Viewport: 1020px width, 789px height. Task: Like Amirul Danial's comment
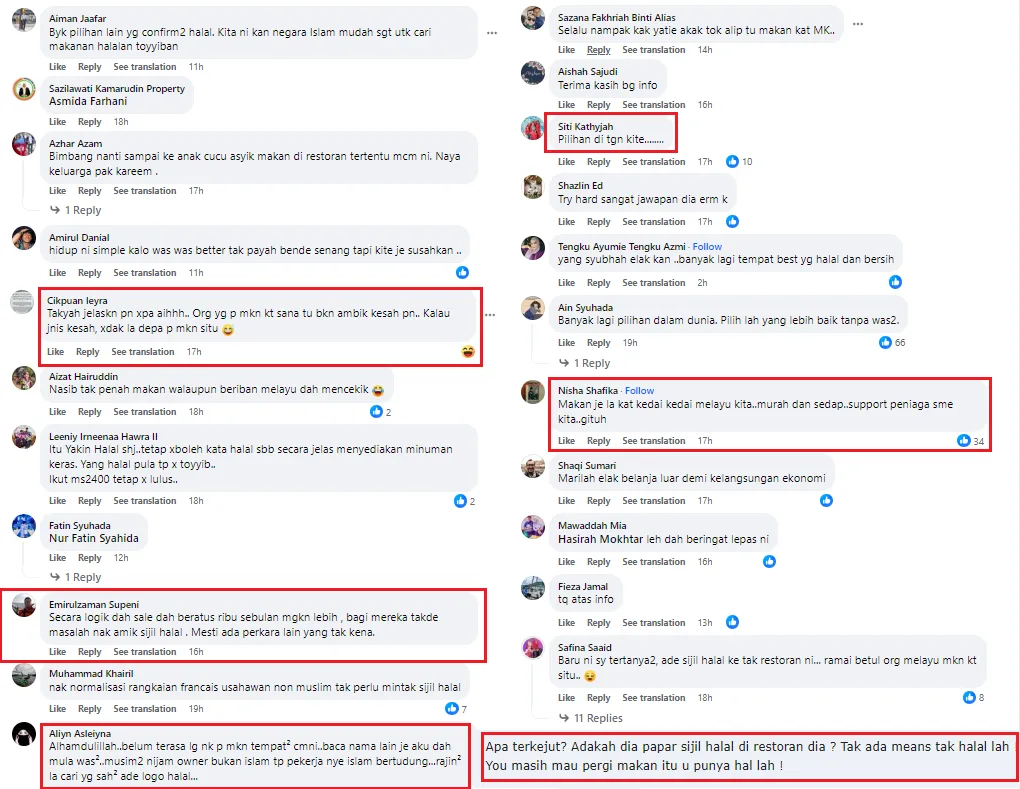pos(57,273)
